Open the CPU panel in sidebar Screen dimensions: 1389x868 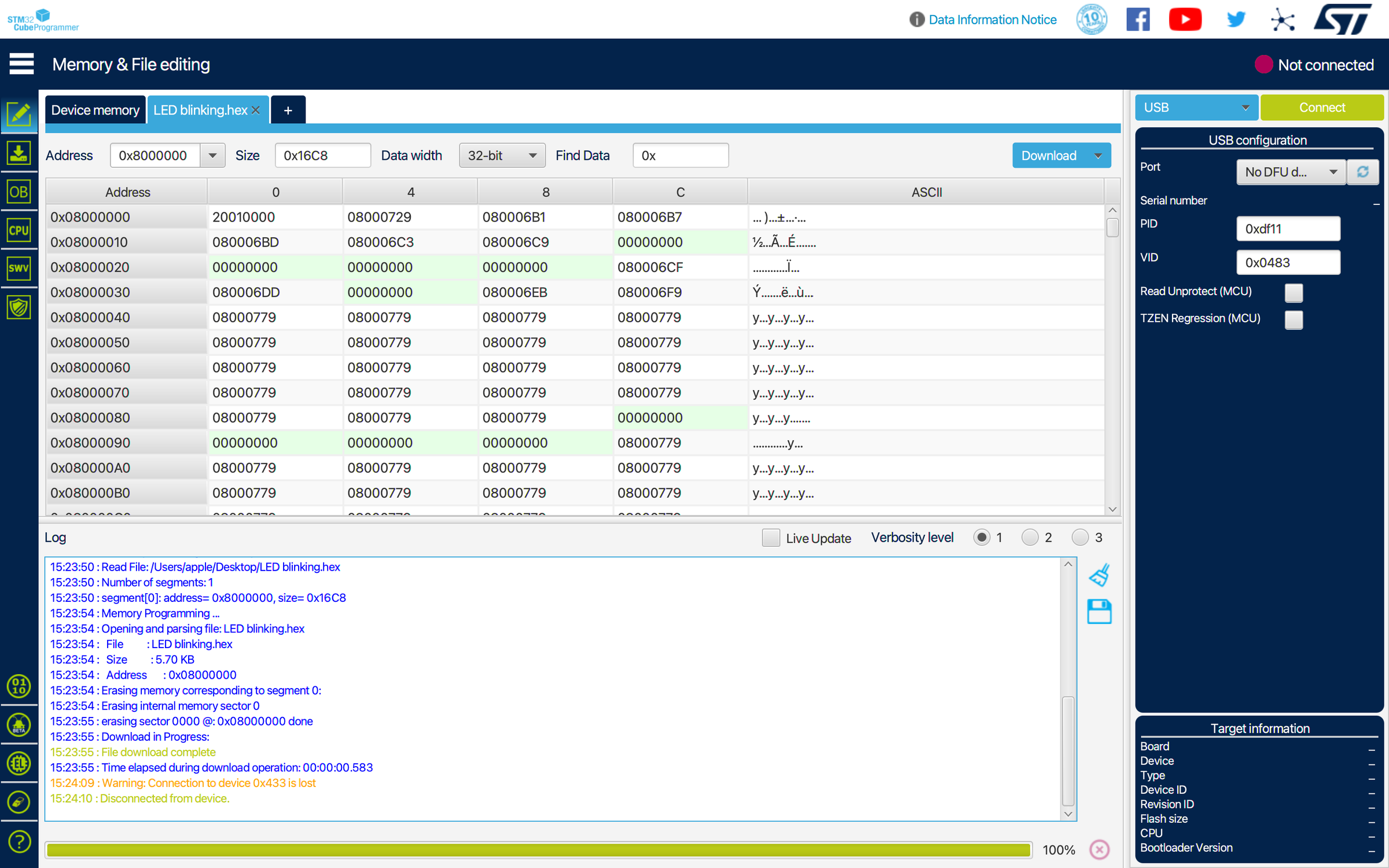click(x=19, y=230)
